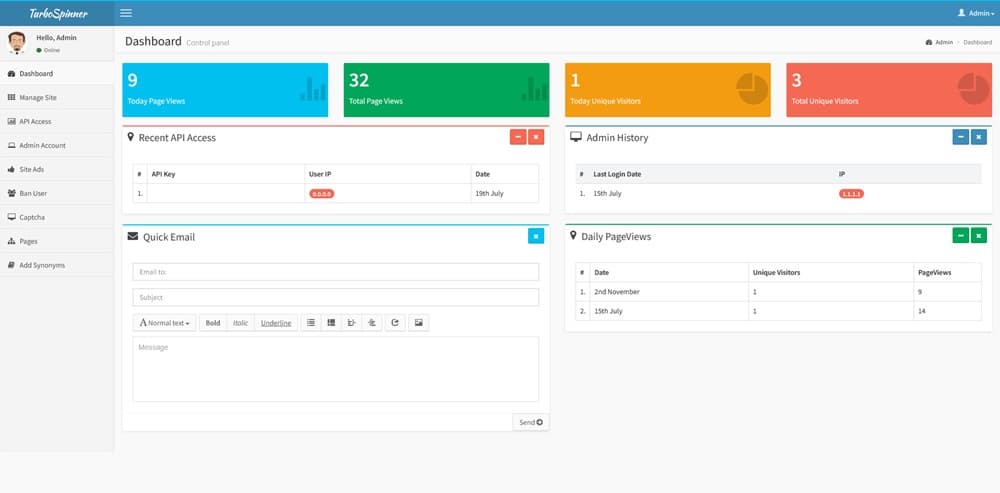
Task: Indent text using the editor toolbar icon
Action: point(372,323)
